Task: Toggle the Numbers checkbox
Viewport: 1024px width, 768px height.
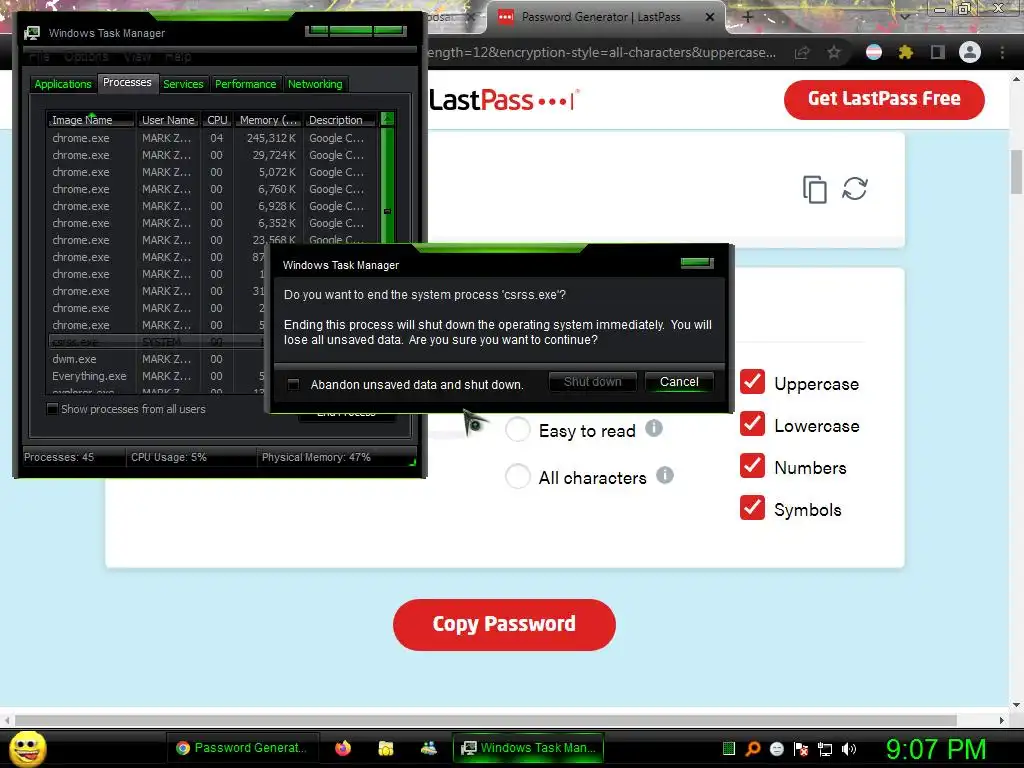Action: coord(752,465)
